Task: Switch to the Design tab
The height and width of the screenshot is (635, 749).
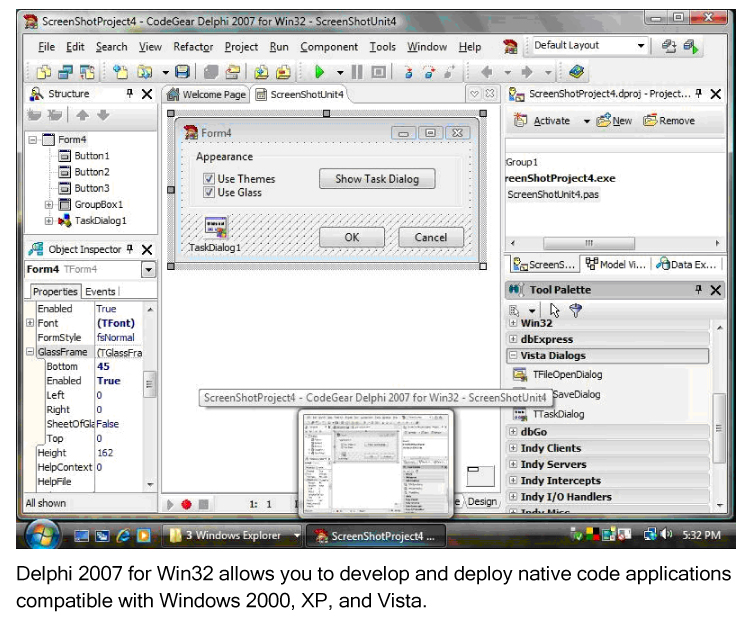Action: [x=482, y=501]
